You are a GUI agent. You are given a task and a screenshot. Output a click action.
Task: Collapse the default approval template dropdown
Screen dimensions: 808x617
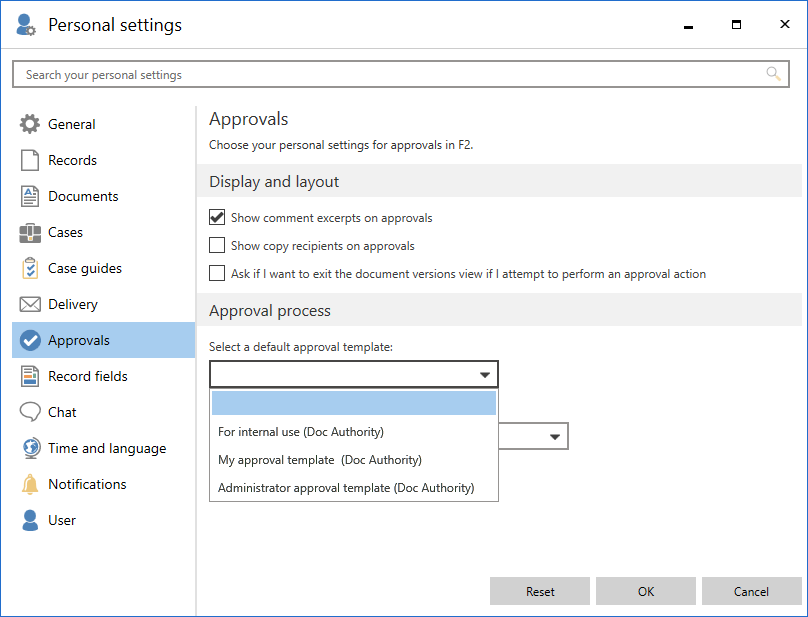pyautogui.click(x=484, y=375)
